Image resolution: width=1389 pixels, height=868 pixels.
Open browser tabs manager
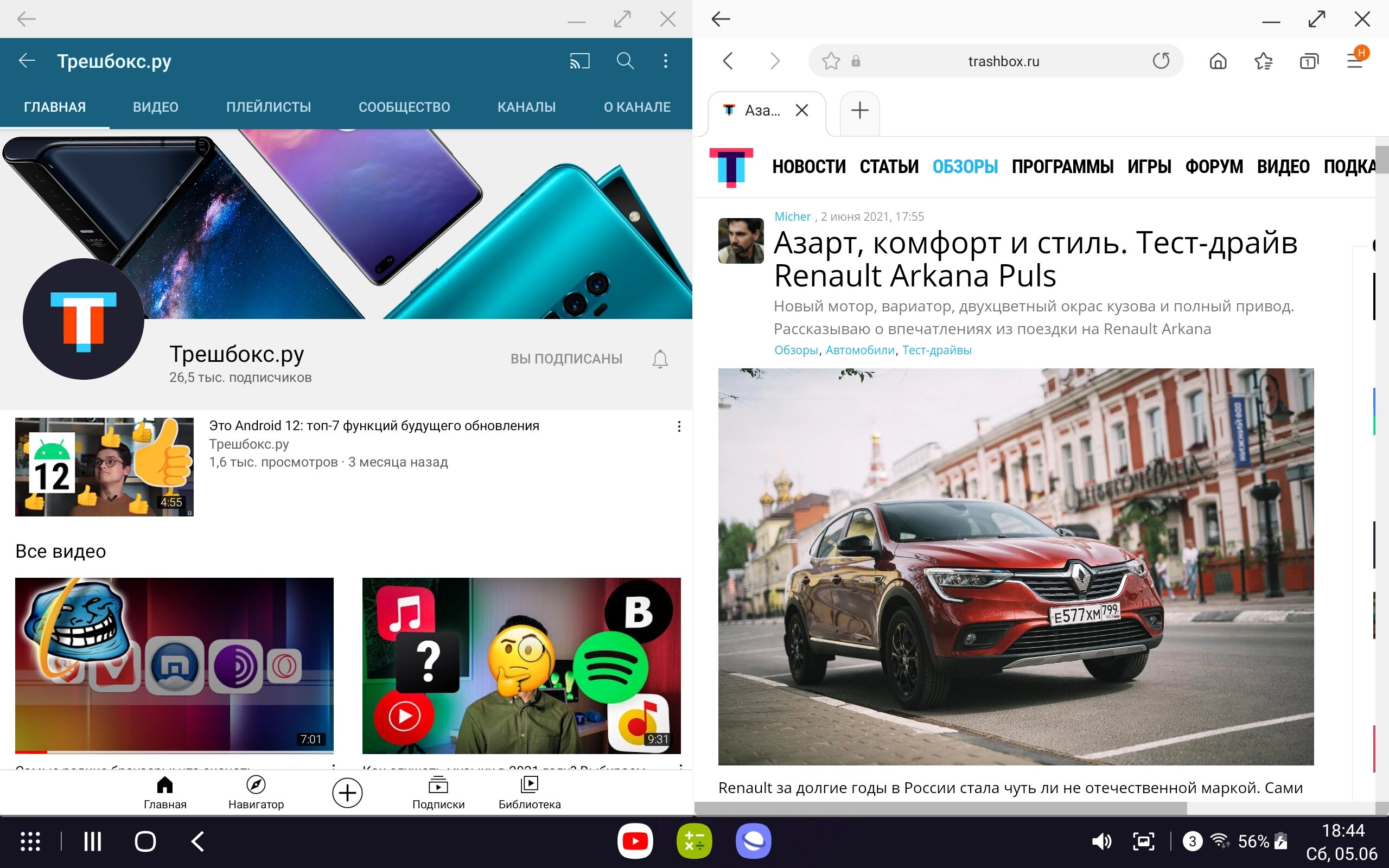pos(1309,61)
